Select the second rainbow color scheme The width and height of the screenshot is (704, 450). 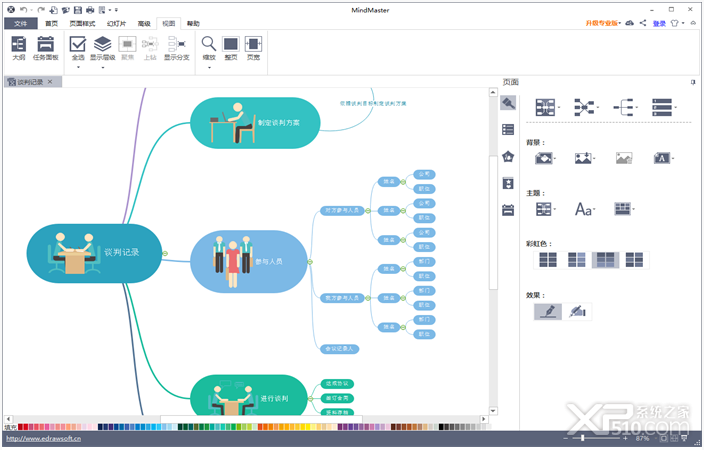point(576,260)
